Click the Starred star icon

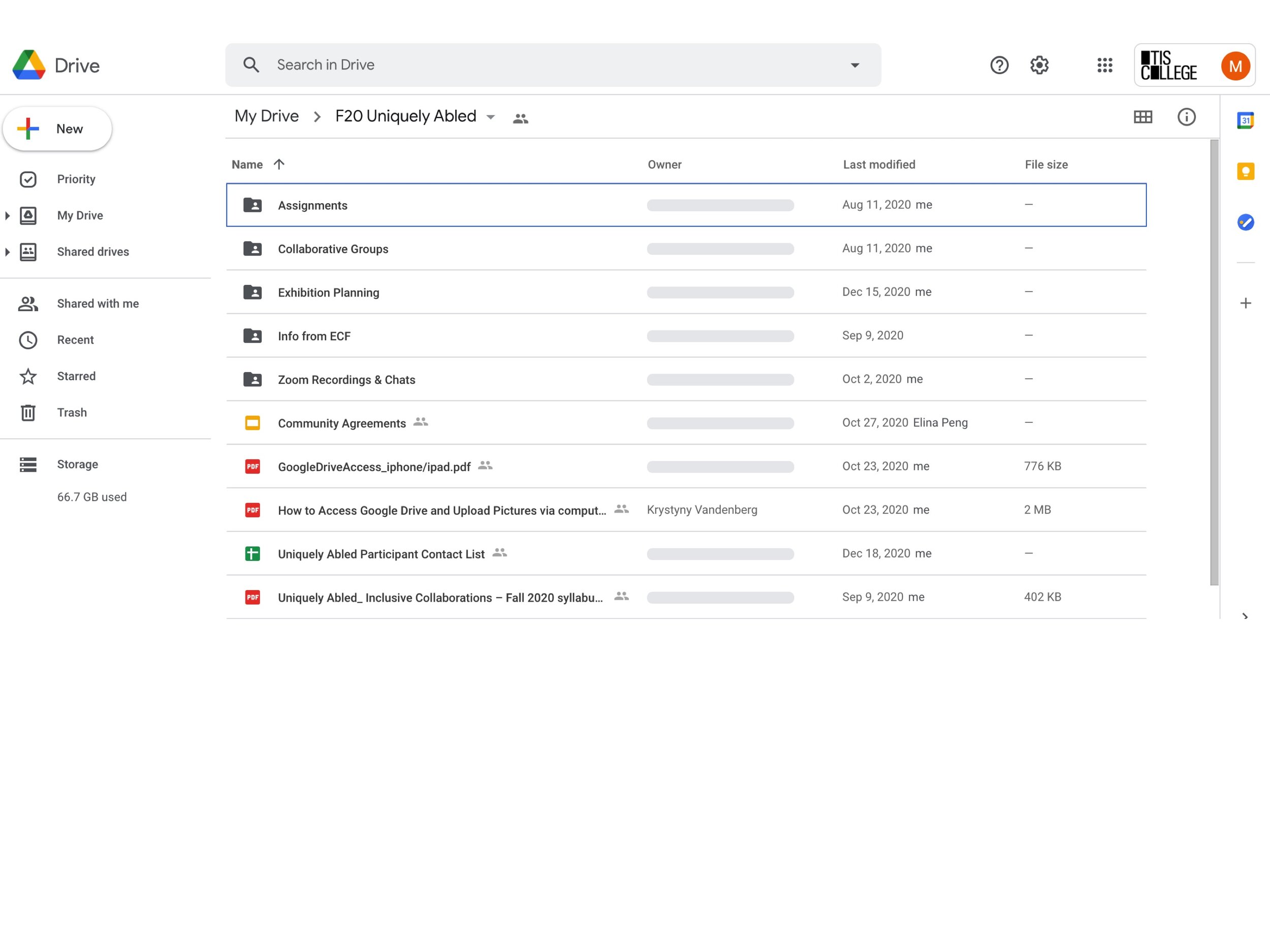click(x=28, y=376)
